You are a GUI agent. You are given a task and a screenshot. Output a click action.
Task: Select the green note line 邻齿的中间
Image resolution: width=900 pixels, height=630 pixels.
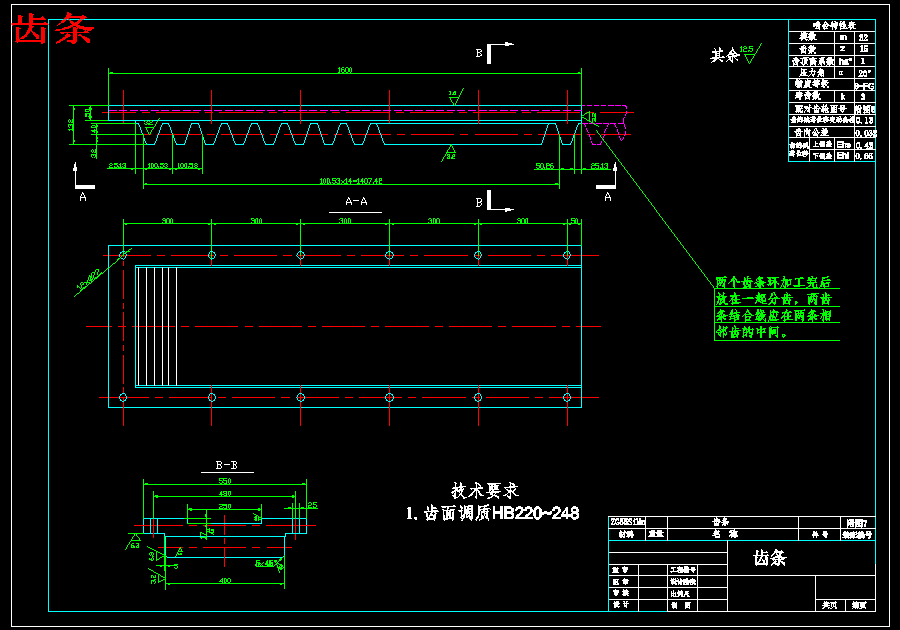pyautogui.click(x=751, y=332)
